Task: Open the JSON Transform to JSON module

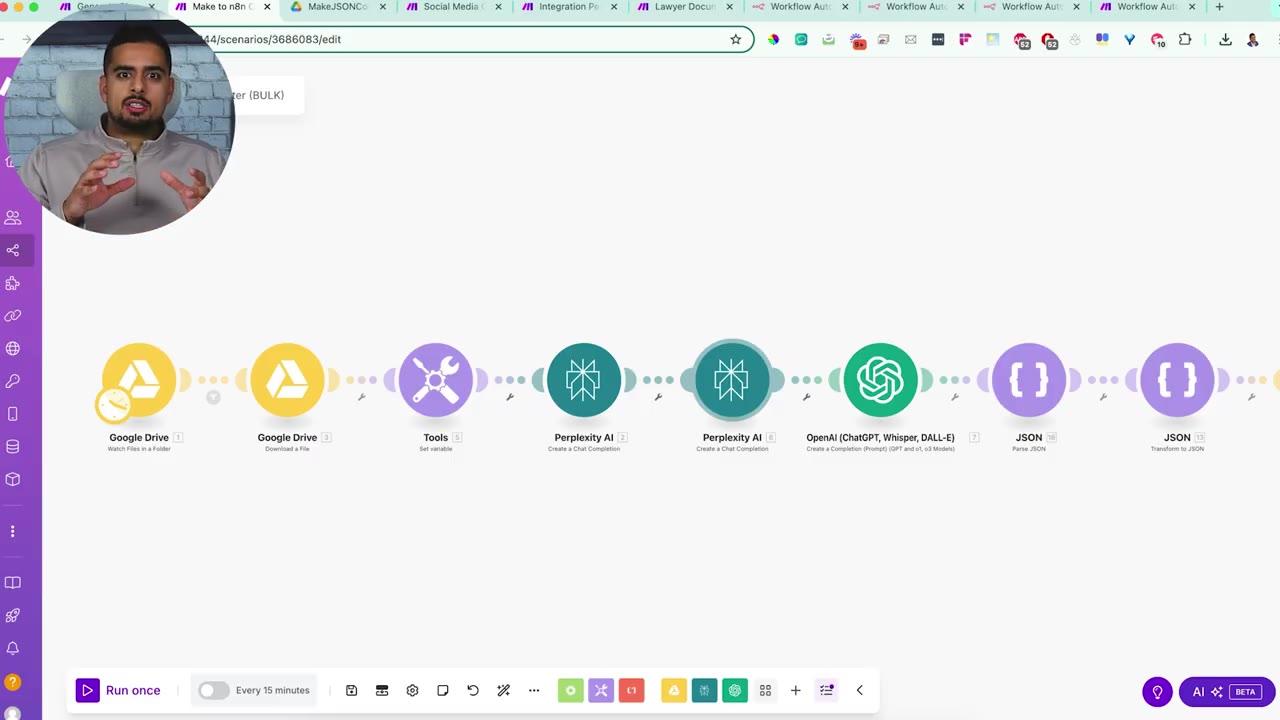Action: coord(1177,380)
